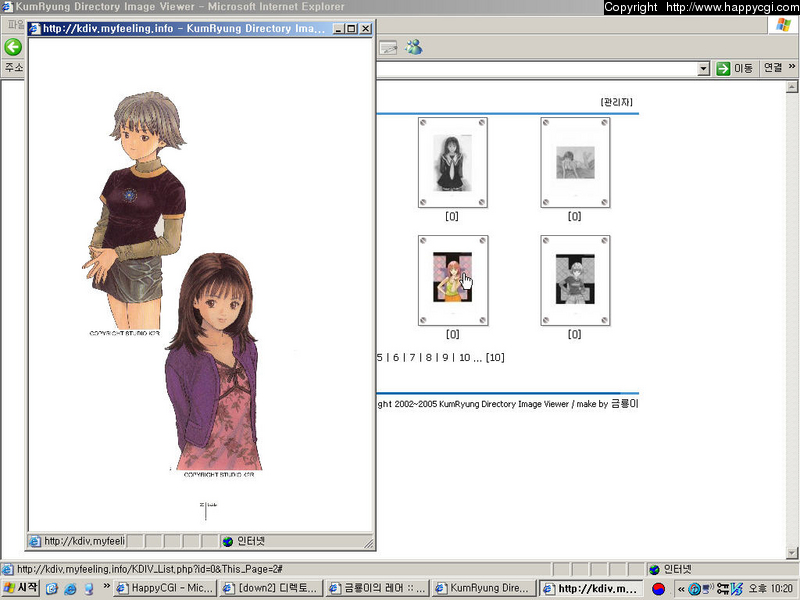Open the colored pink-haired girl thumbnail
This screenshot has width=800, height=600.
tap(453, 280)
